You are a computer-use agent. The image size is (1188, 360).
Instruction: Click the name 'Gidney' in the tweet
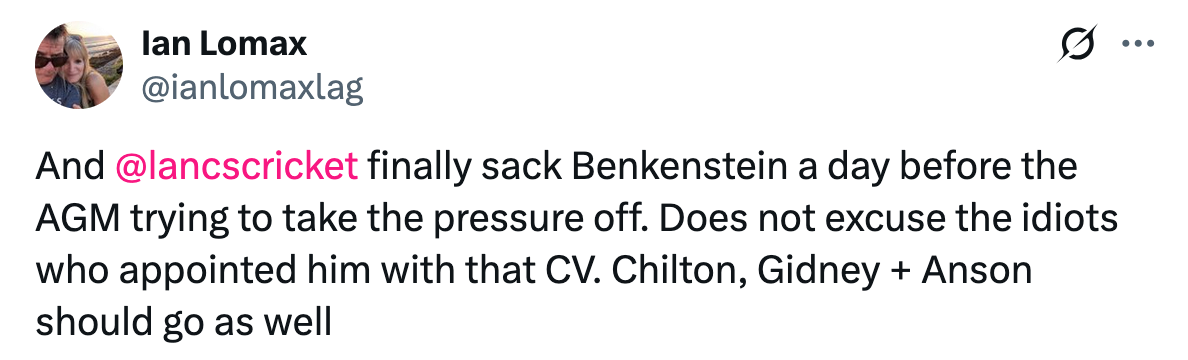[x=819, y=271]
